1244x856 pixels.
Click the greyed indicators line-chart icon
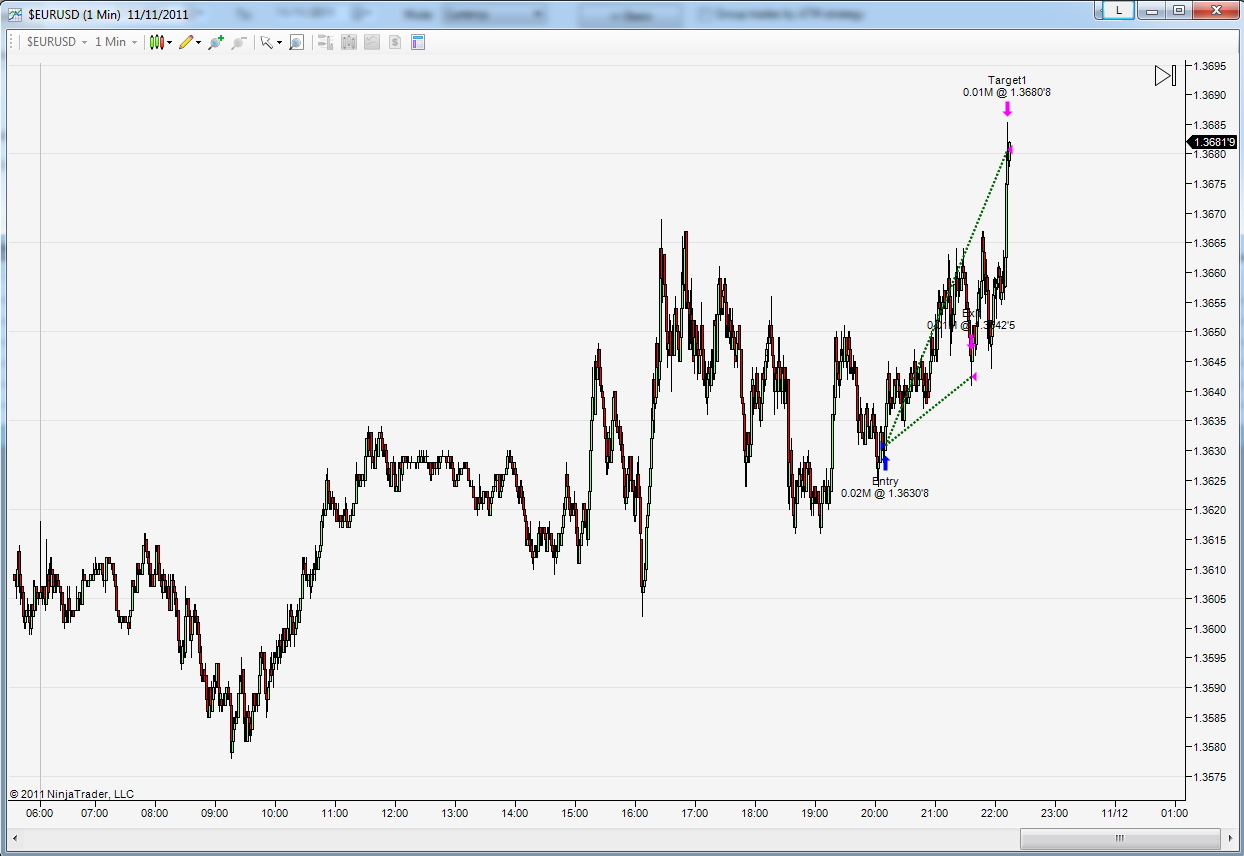pos(372,42)
